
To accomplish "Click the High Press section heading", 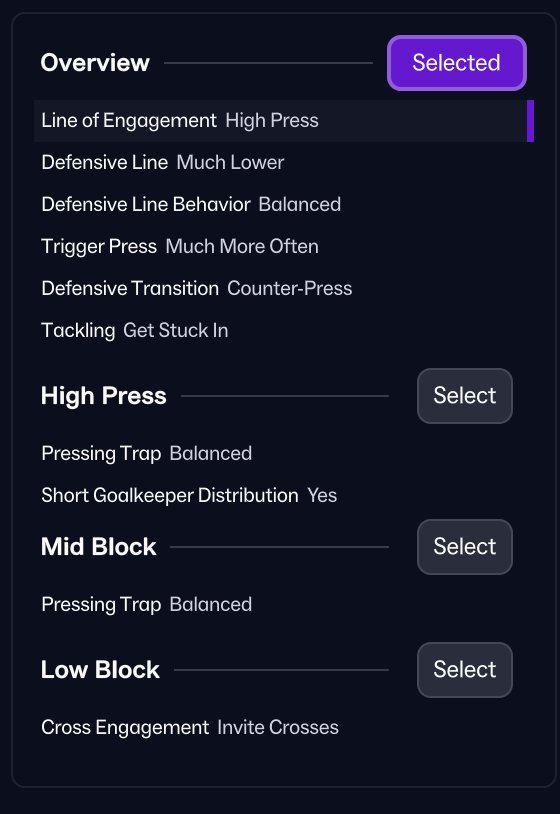I will (x=103, y=396).
